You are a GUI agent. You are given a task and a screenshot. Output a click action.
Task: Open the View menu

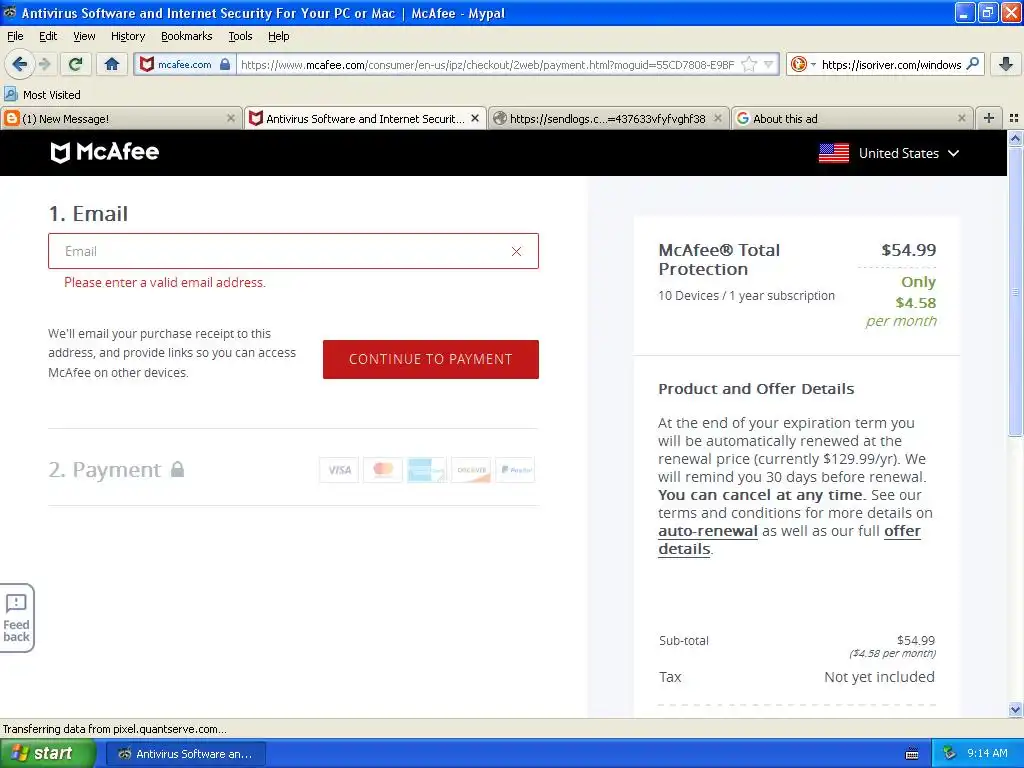[x=84, y=36]
